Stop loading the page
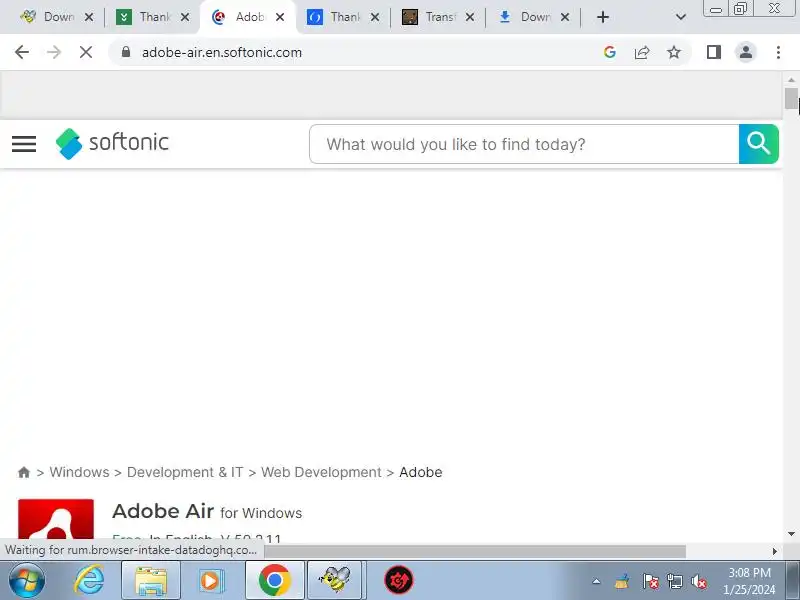 point(86,52)
